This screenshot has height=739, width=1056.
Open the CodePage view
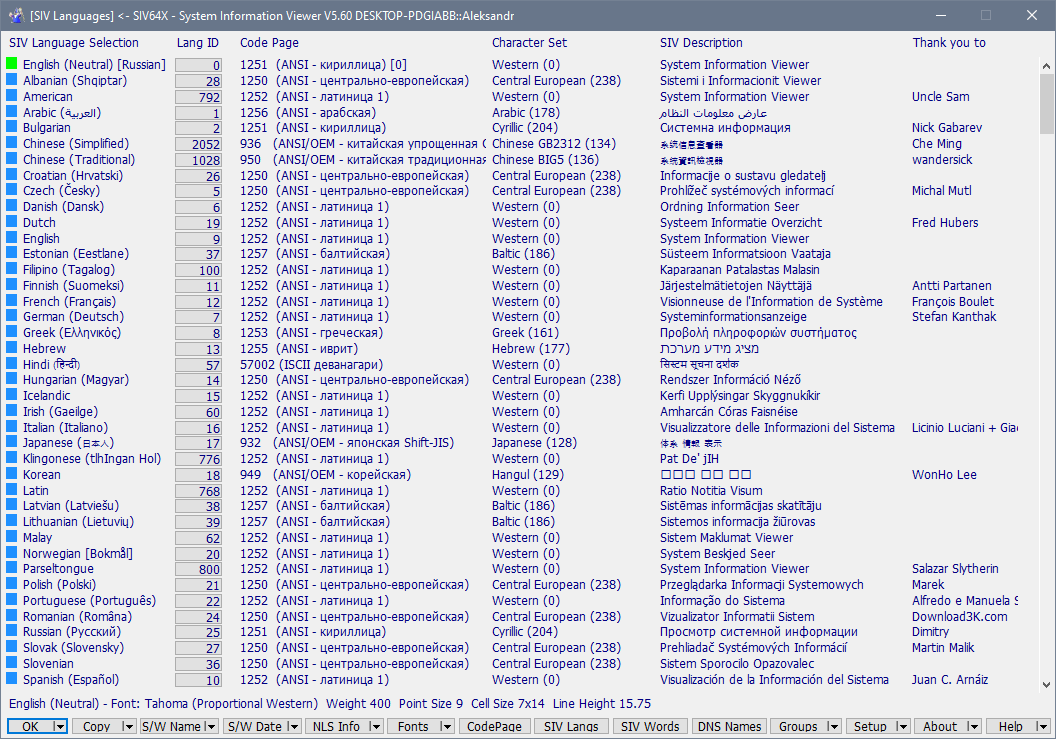pyautogui.click(x=494, y=726)
